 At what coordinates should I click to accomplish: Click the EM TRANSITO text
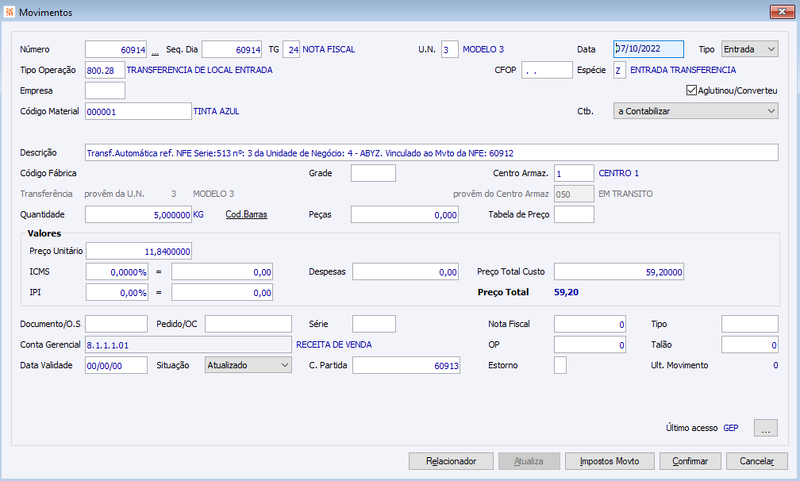(626, 194)
